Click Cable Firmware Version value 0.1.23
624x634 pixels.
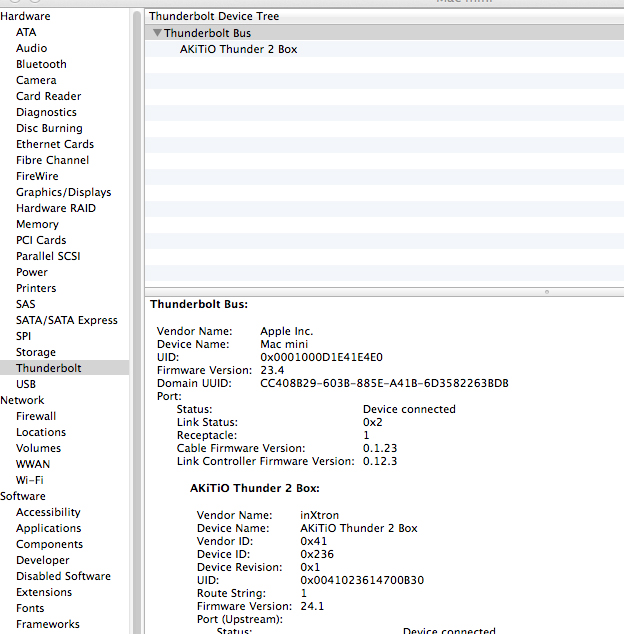380,448
